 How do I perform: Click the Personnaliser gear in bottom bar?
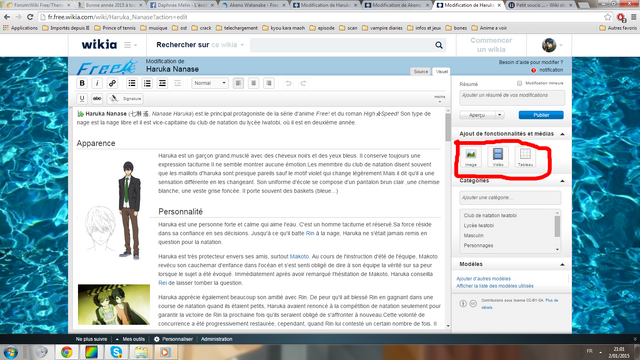[157, 339]
